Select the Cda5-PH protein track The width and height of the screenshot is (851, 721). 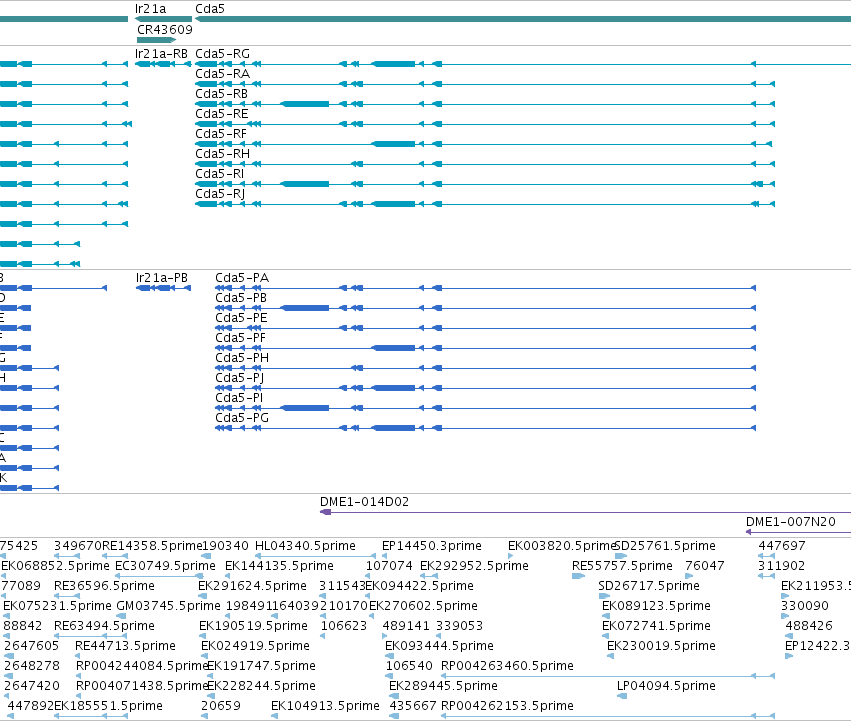click(485, 368)
